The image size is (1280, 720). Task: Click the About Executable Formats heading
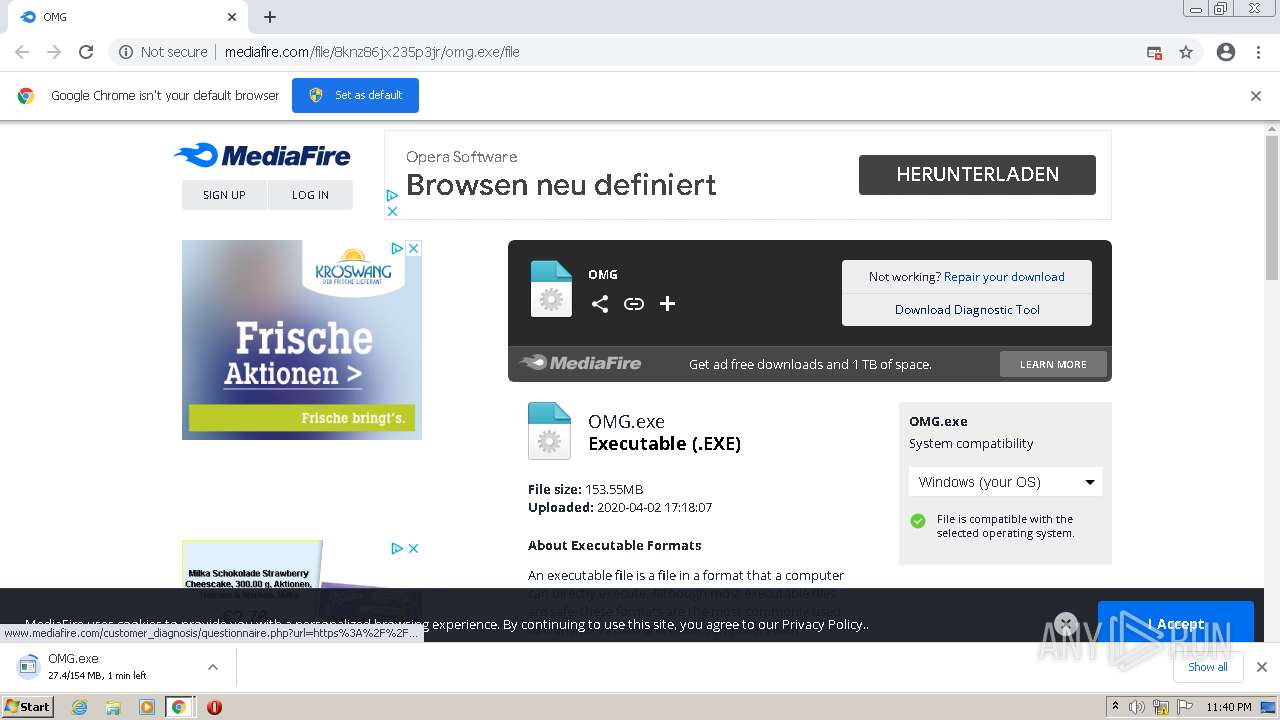click(615, 546)
